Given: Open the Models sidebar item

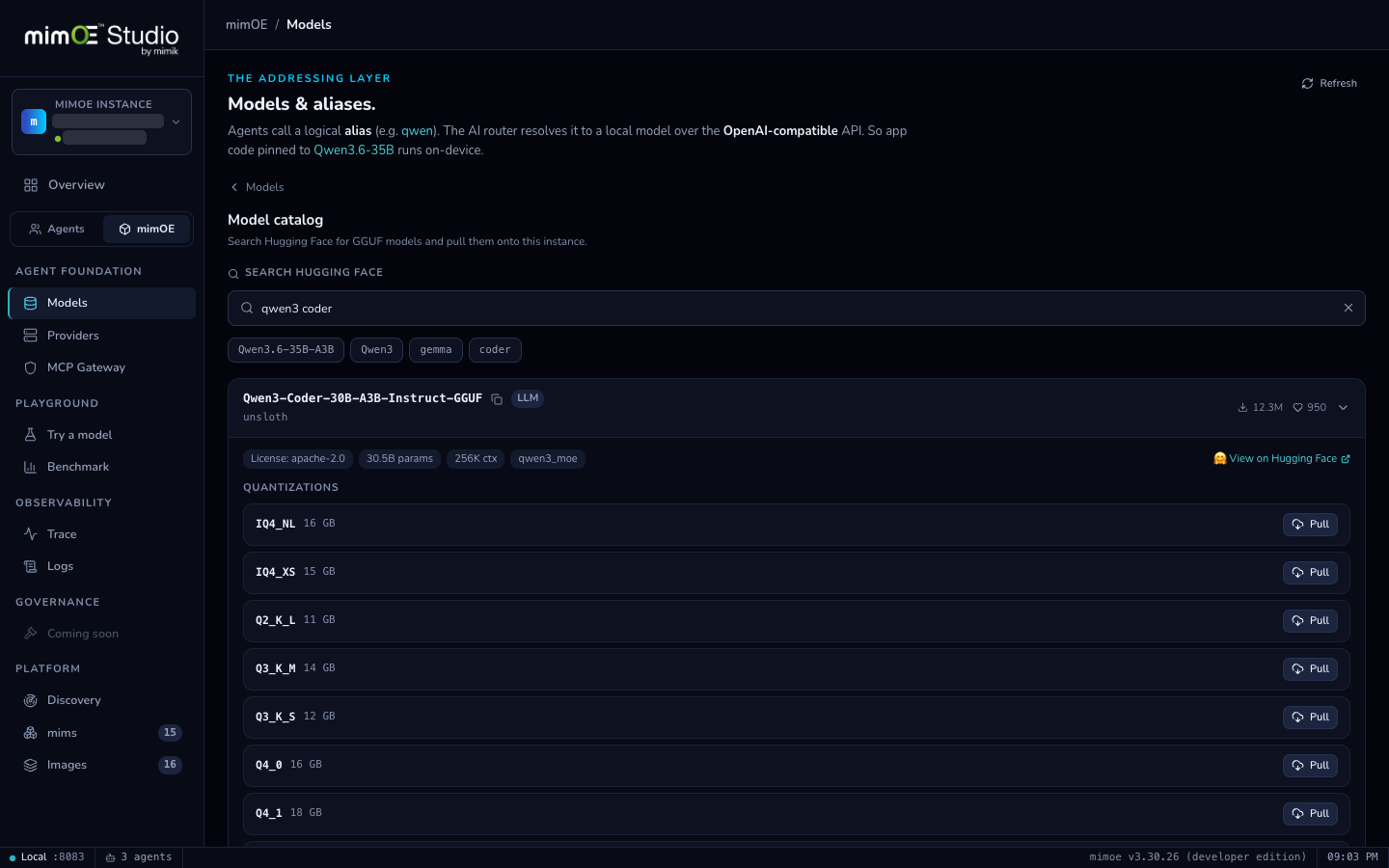Looking at the screenshot, I should (102, 303).
